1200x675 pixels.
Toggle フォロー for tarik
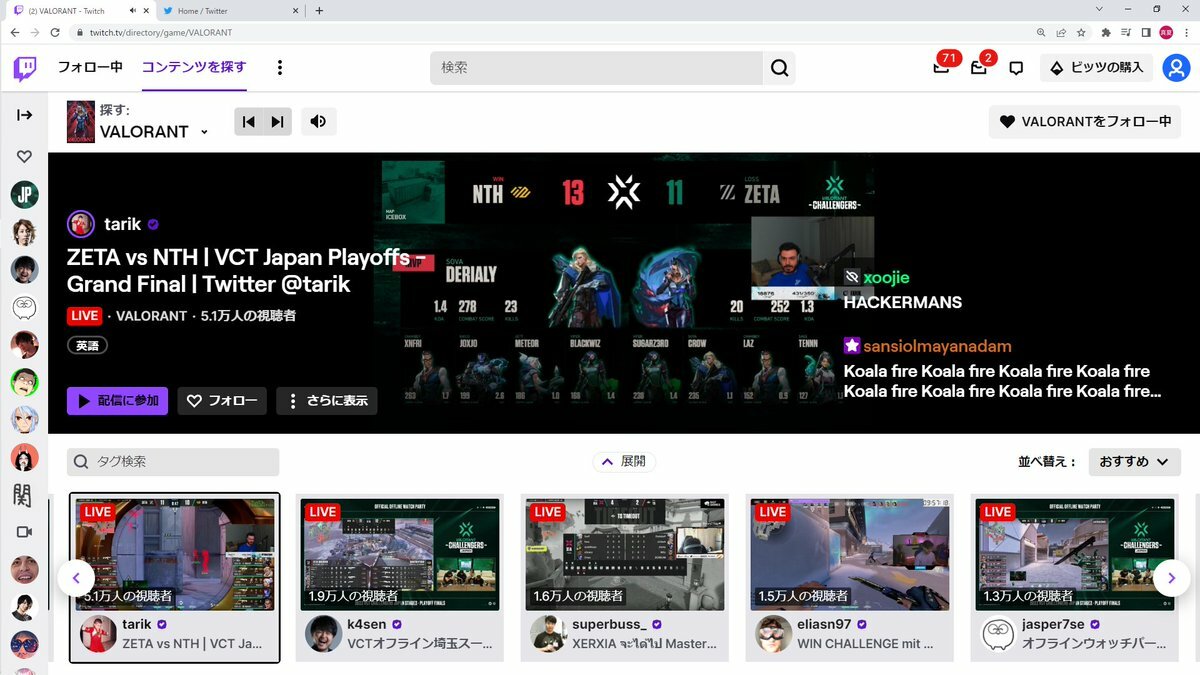click(222, 401)
